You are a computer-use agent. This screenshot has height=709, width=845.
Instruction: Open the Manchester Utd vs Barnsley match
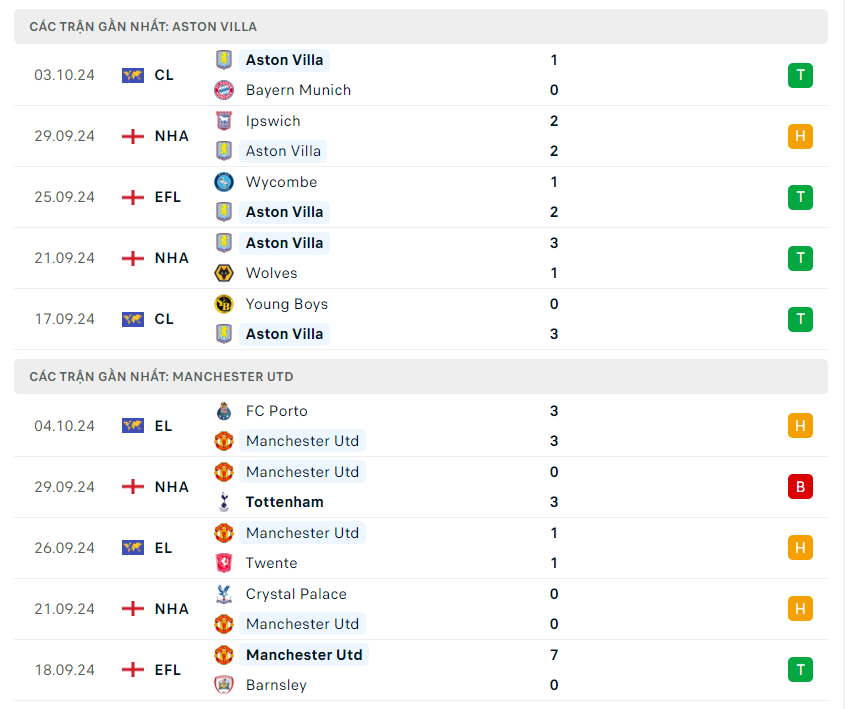point(420,670)
